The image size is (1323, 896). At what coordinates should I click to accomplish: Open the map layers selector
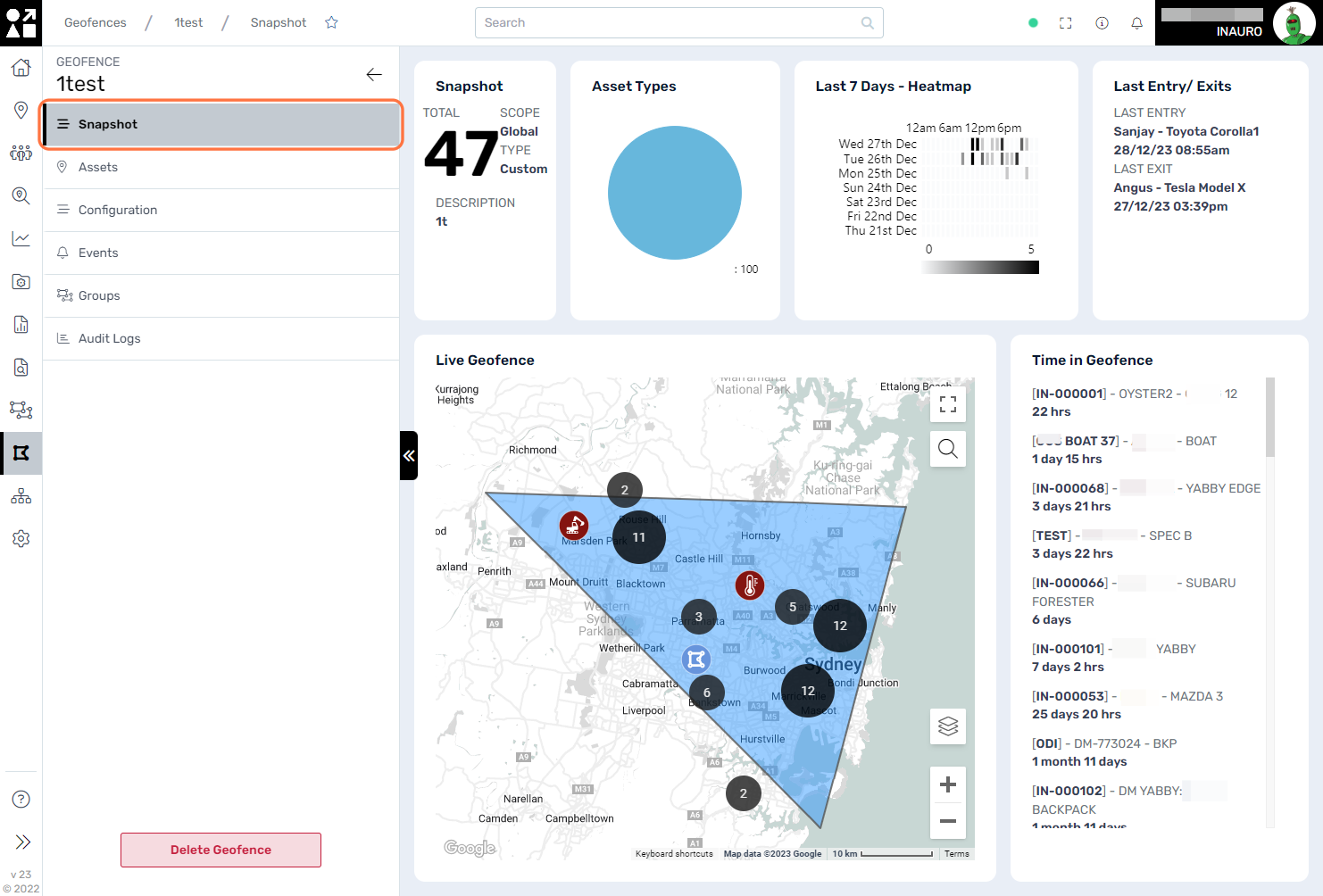coord(948,726)
